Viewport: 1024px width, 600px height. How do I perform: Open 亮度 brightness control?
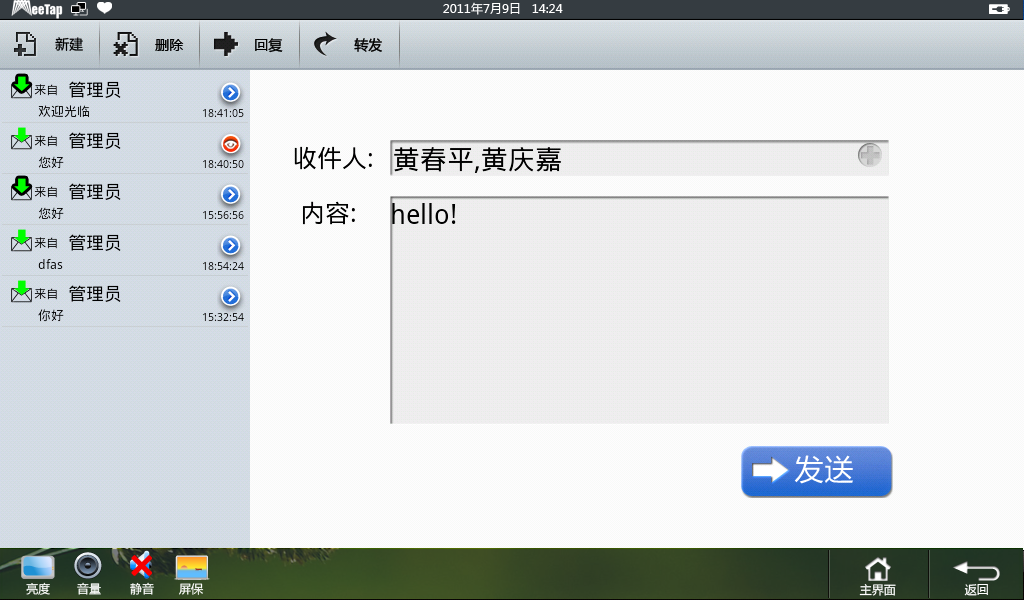click(38, 575)
